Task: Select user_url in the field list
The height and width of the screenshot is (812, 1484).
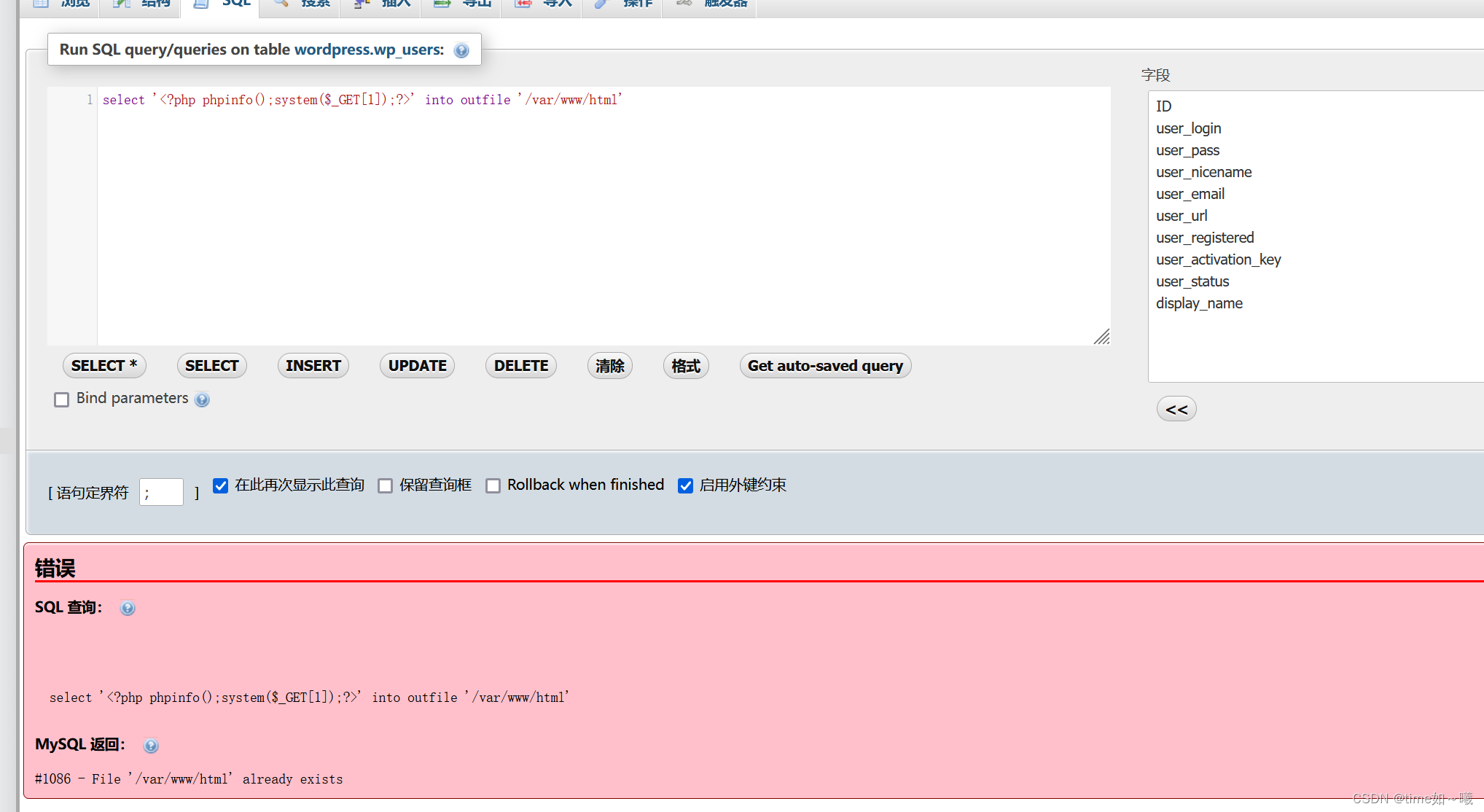Action: tap(1316, 216)
